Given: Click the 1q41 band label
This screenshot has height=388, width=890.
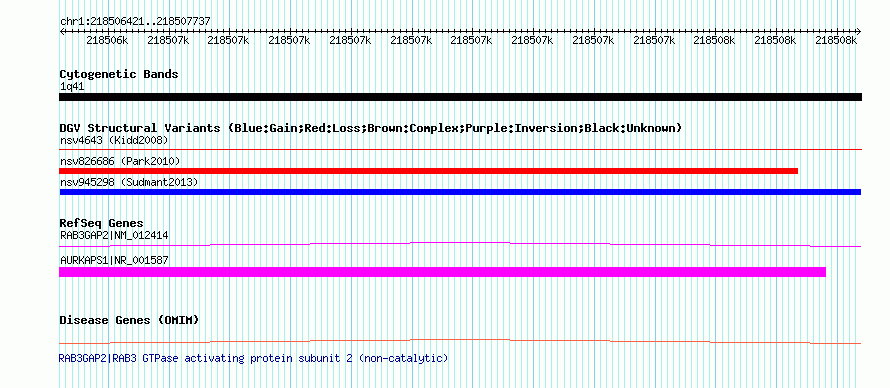Looking at the screenshot, I should tap(72, 87).
